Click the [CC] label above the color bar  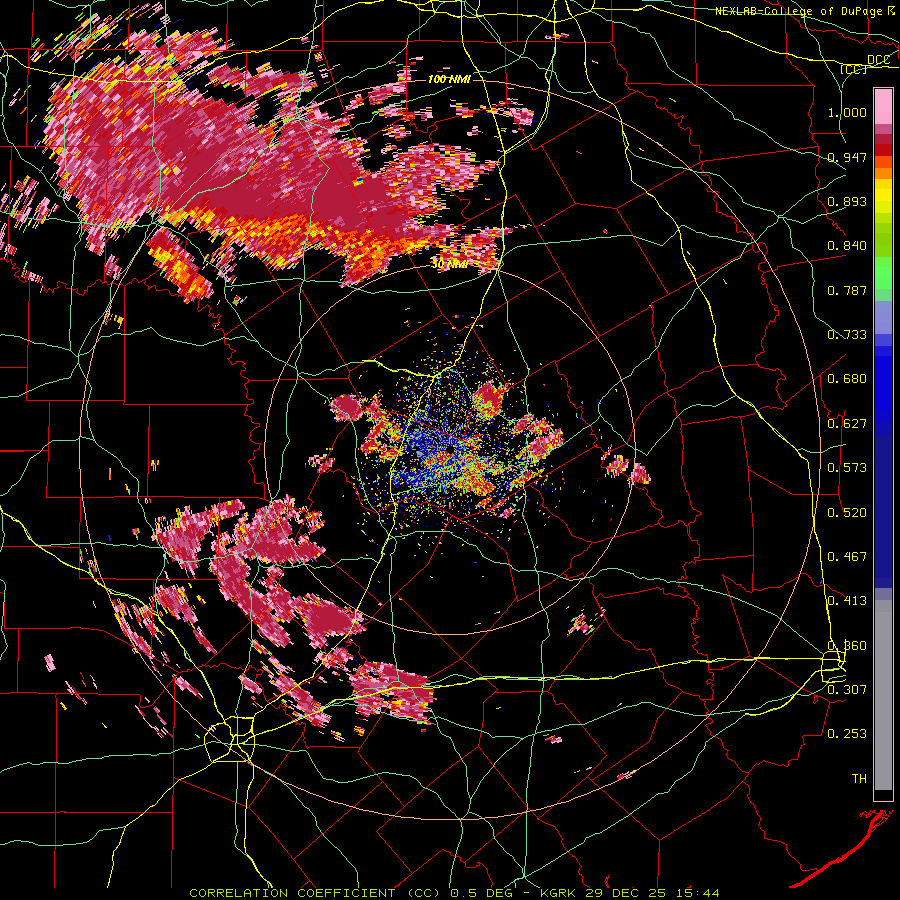[x=854, y=69]
